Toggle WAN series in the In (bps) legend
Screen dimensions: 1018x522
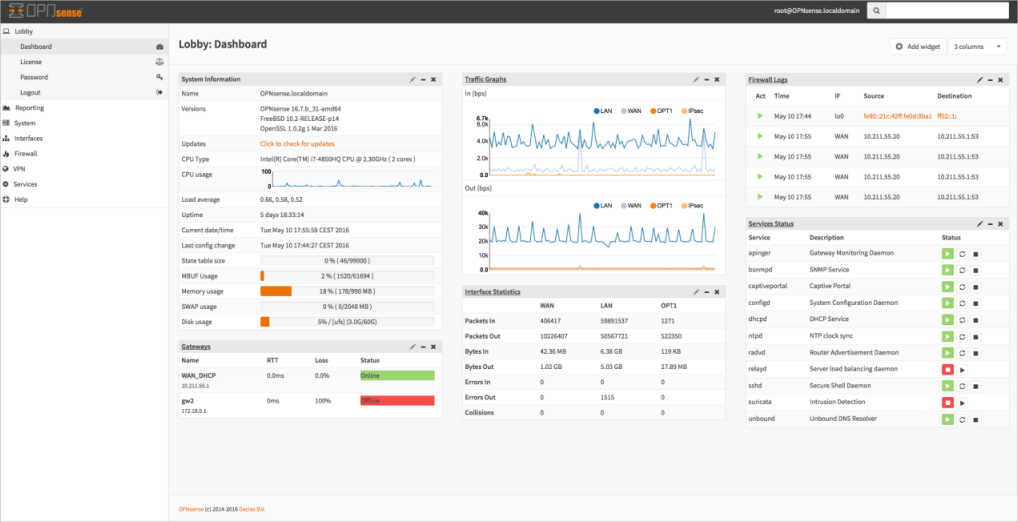pyautogui.click(x=631, y=111)
